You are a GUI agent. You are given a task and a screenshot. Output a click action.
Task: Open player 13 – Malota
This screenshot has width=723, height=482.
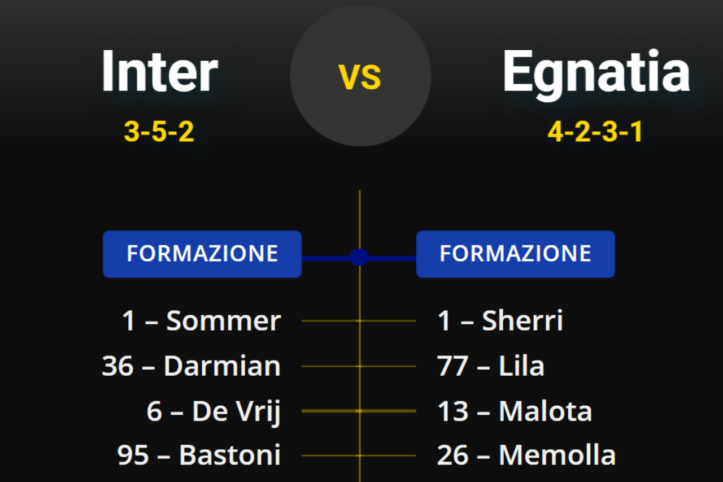point(514,411)
